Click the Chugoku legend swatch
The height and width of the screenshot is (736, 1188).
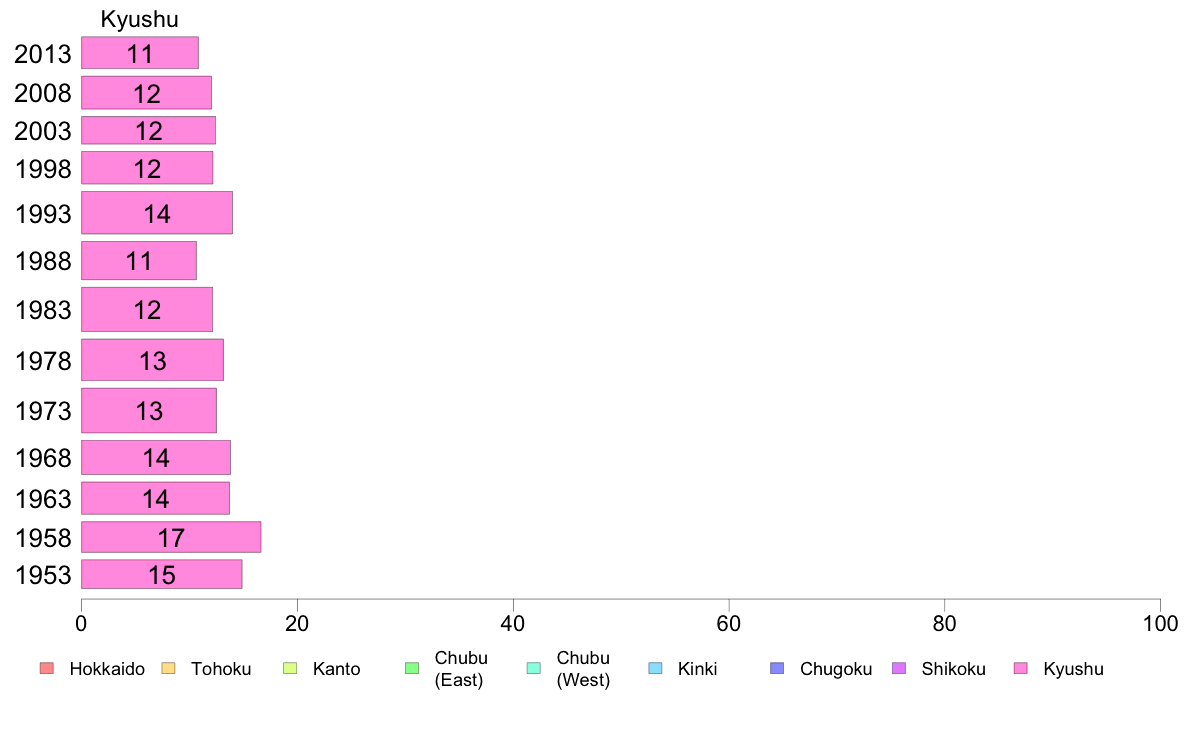tap(777, 668)
